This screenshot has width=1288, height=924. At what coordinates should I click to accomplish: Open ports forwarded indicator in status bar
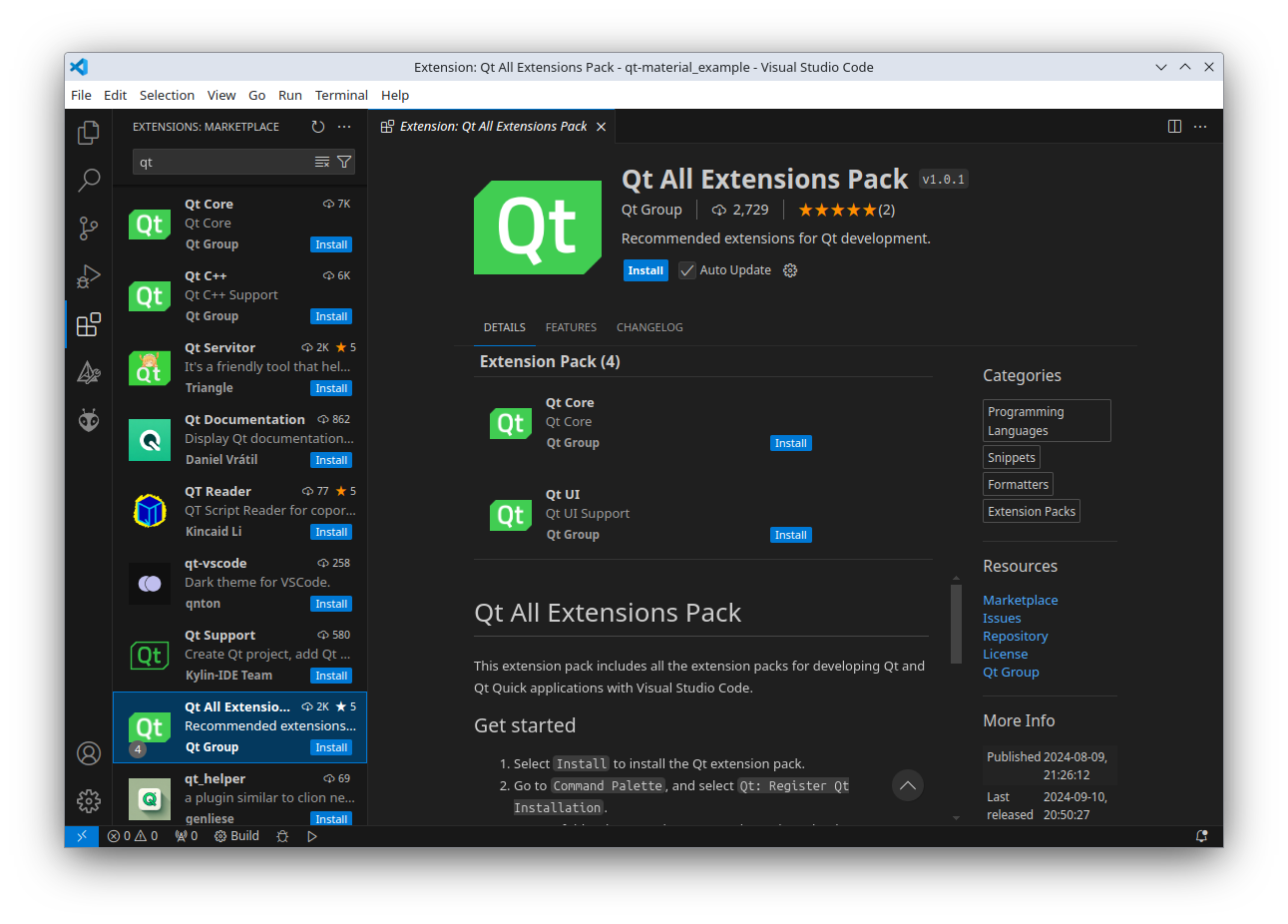pyautogui.click(x=186, y=836)
